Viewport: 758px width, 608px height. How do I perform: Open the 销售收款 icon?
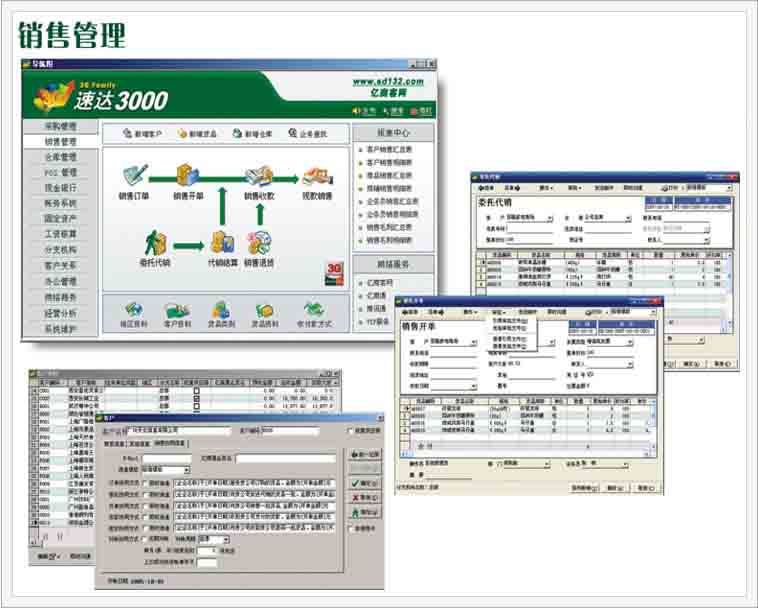point(259,176)
